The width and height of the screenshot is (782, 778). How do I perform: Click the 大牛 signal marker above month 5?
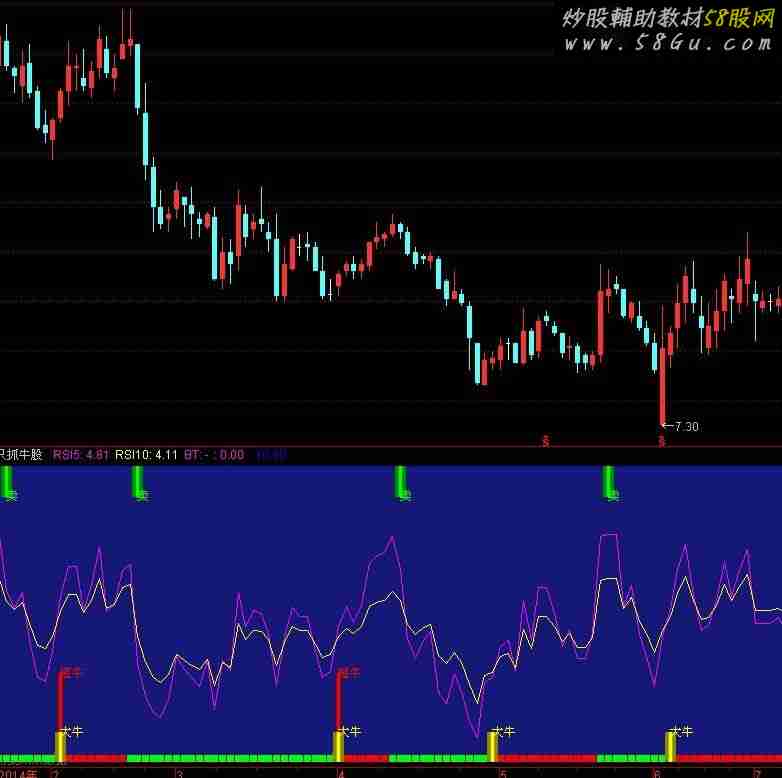[503, 731]
